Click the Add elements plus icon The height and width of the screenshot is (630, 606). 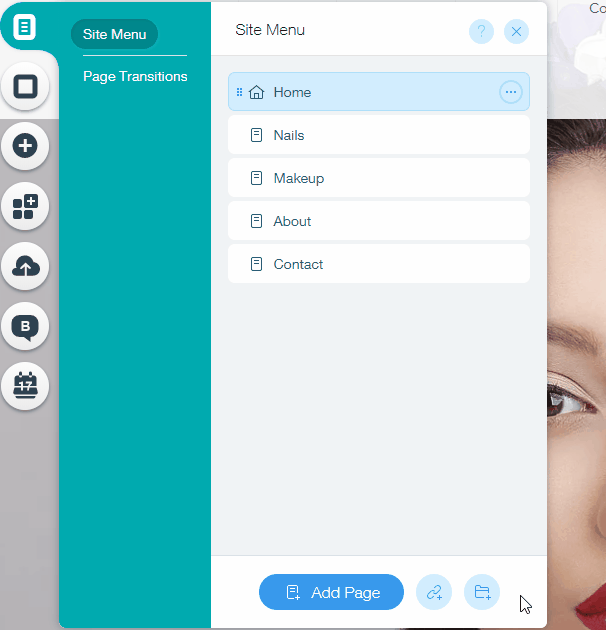coord(25,146)
